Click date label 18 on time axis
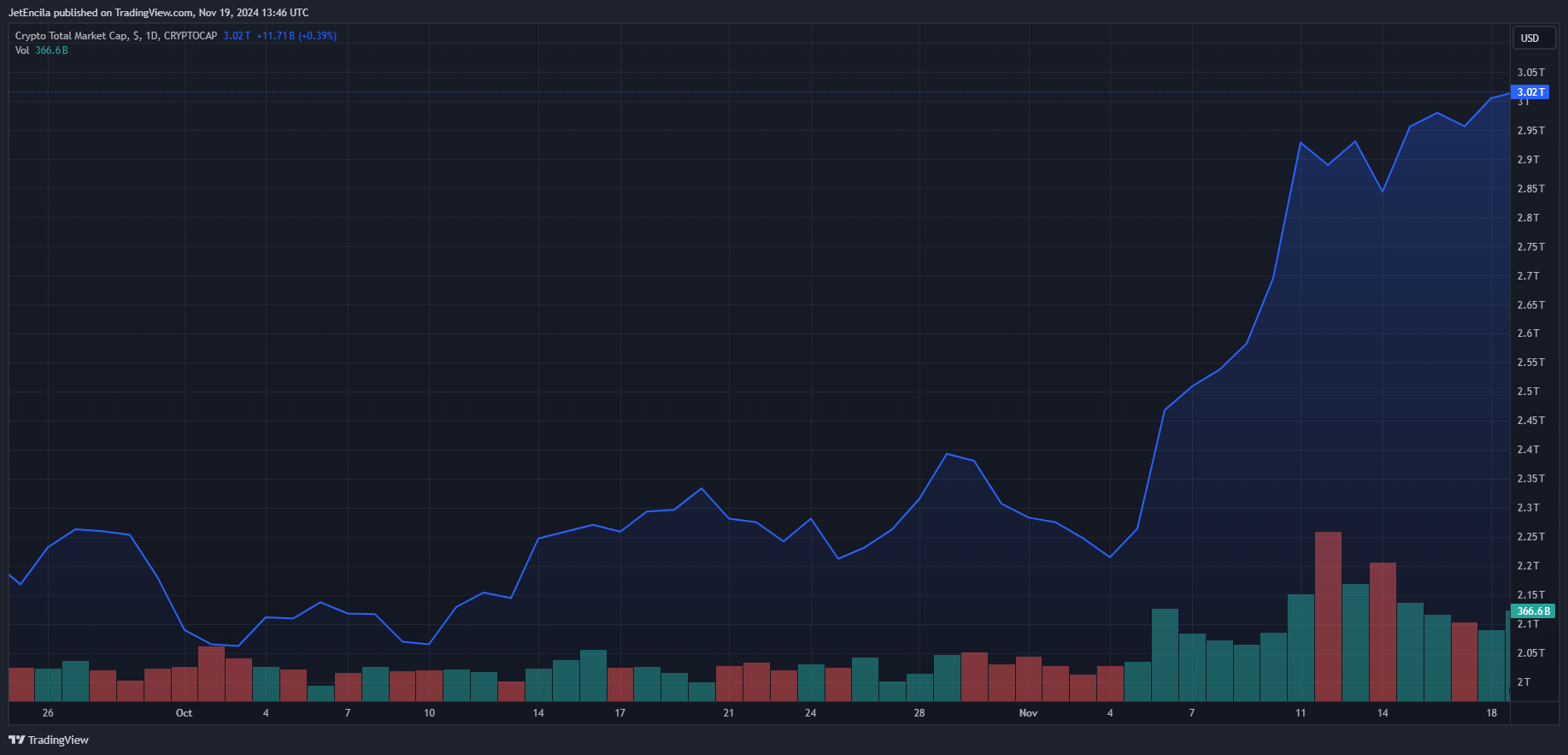Screen dimensions: 1568x755 1491,712
